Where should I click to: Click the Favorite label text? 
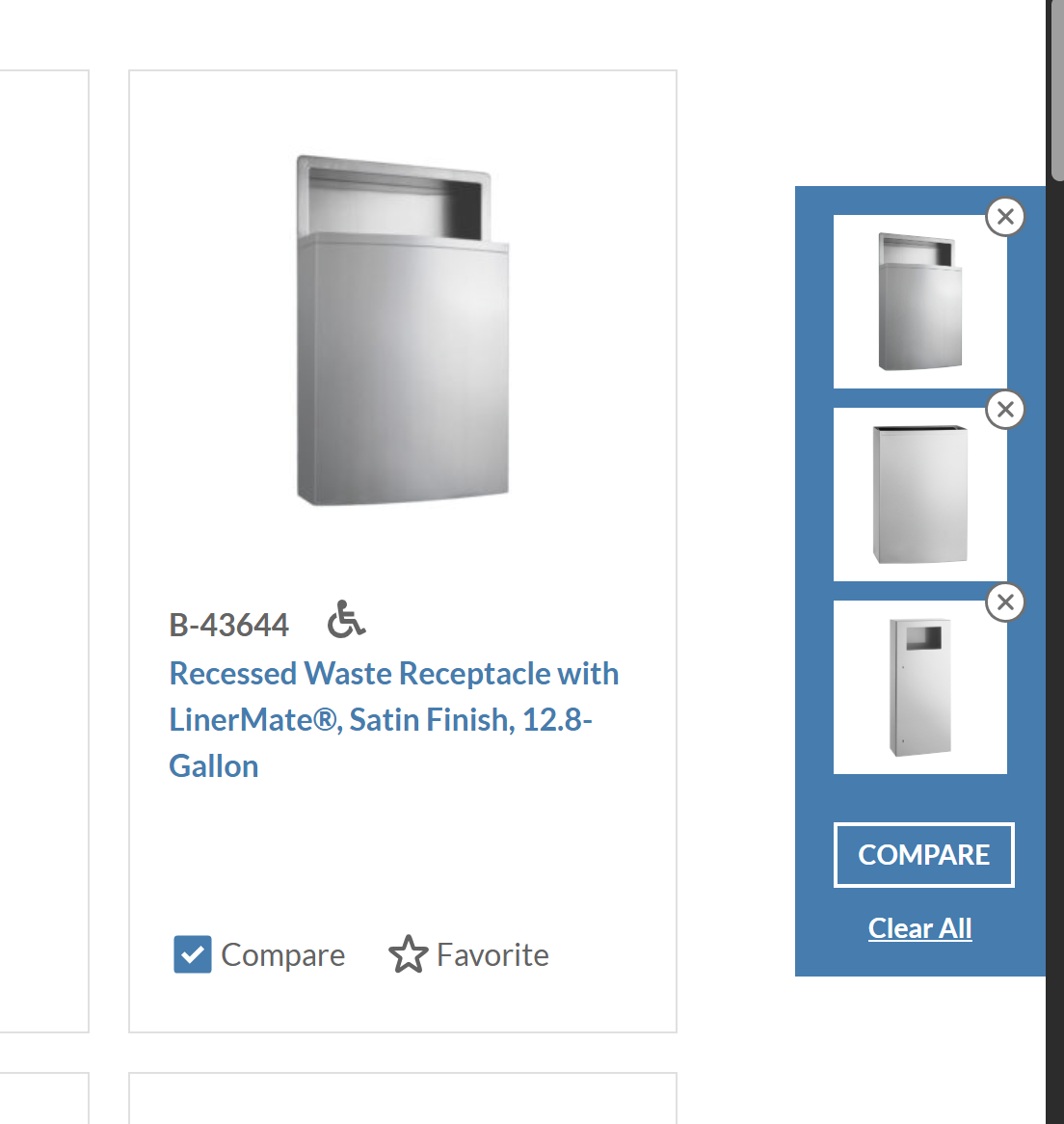click(492, 955)
